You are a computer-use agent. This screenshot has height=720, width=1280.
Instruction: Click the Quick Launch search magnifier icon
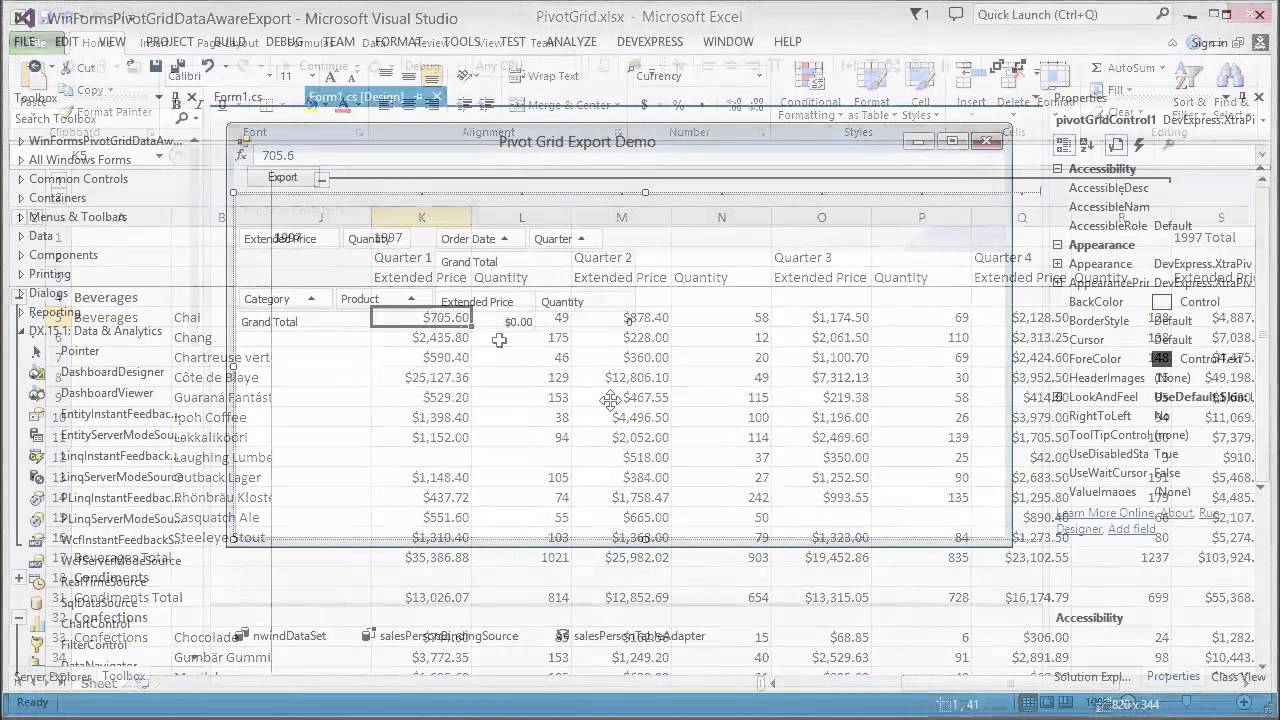(1162, 15)
